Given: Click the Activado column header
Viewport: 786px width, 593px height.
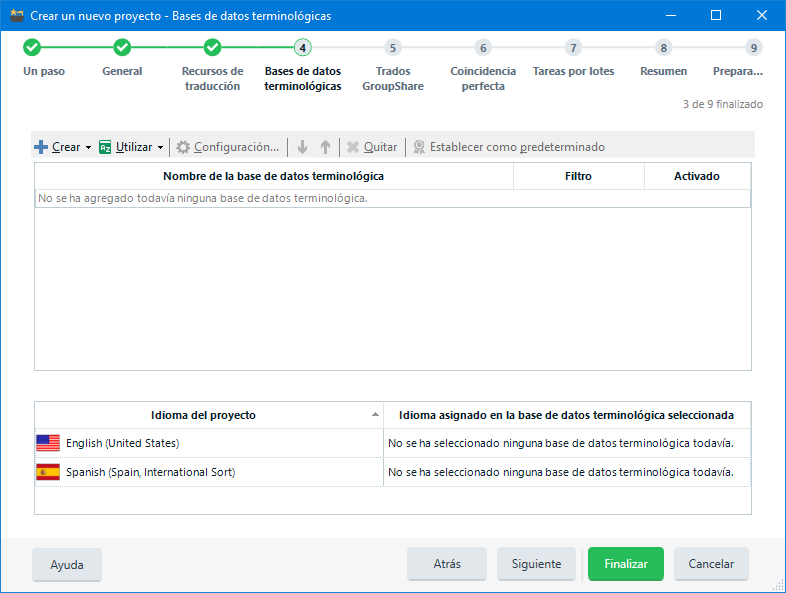Looking at the screenshot, I should (697, 176).
